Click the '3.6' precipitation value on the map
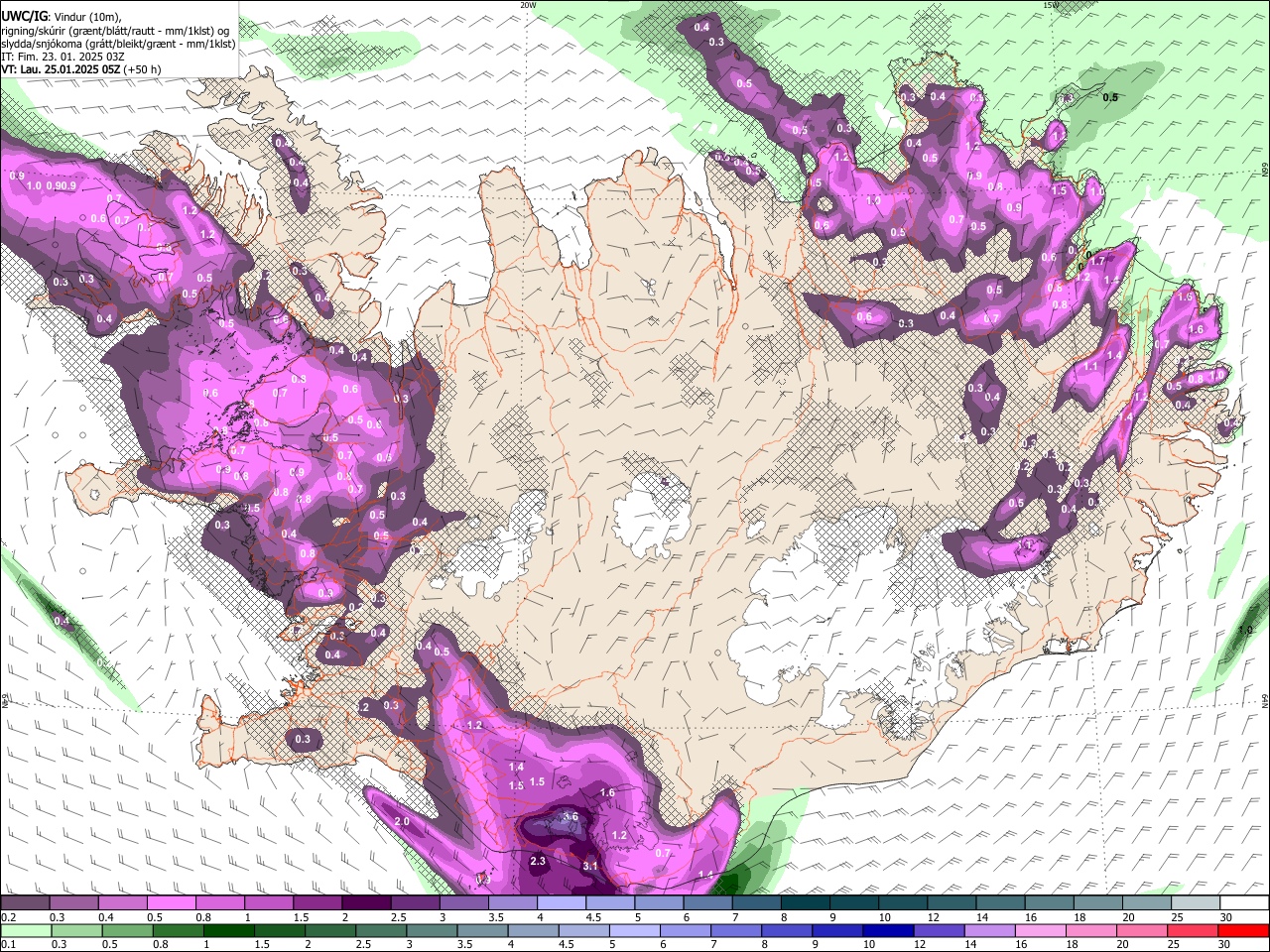Screen dimensions: 1270x952 pyautogui.click(x=570, y=816)
